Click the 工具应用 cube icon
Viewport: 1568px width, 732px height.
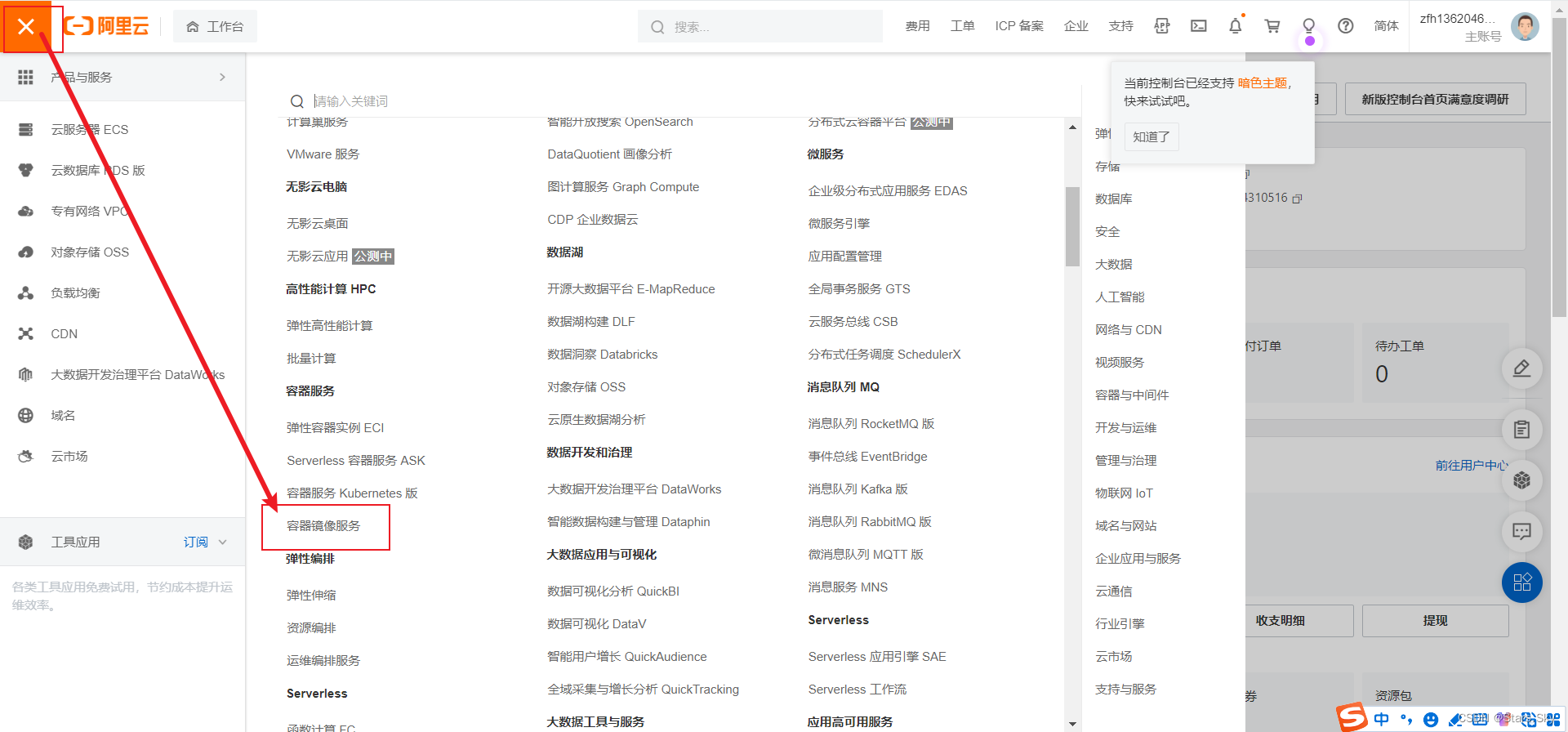[x=26, y=542]
